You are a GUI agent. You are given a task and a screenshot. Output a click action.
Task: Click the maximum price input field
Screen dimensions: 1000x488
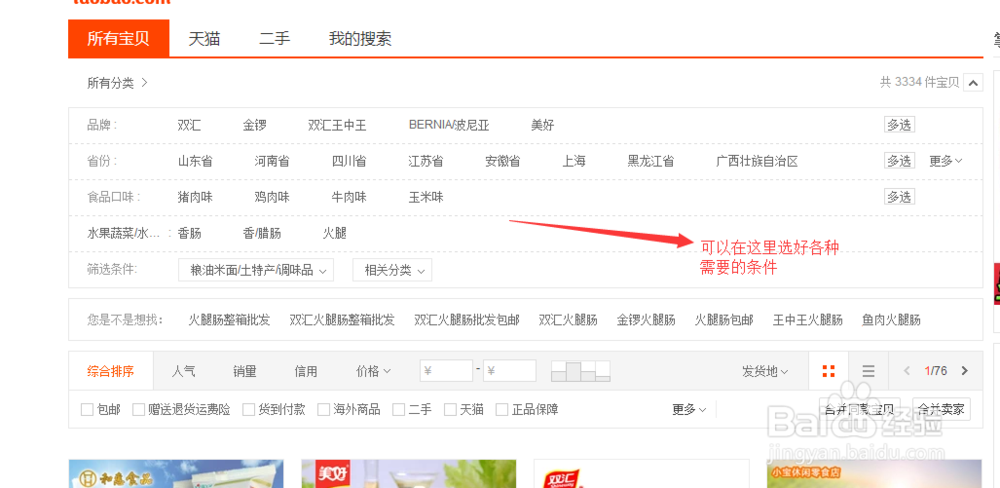tap(509, 371)
